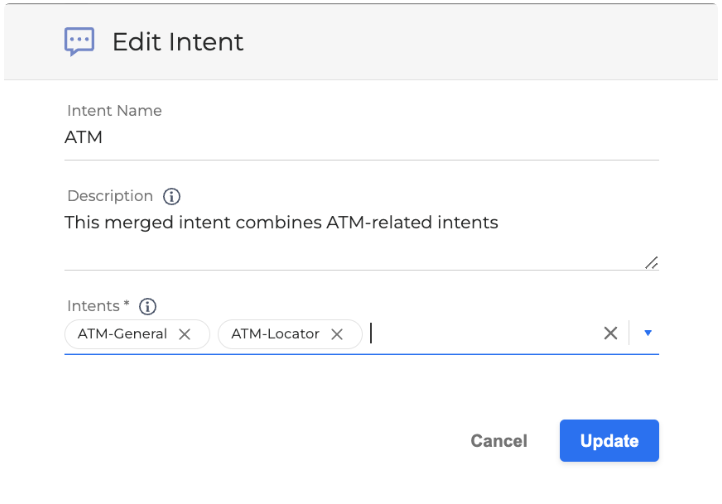Click the Intent Name field containing ATM
Viewport: 722px width, 504px height.
click(360, 138)
